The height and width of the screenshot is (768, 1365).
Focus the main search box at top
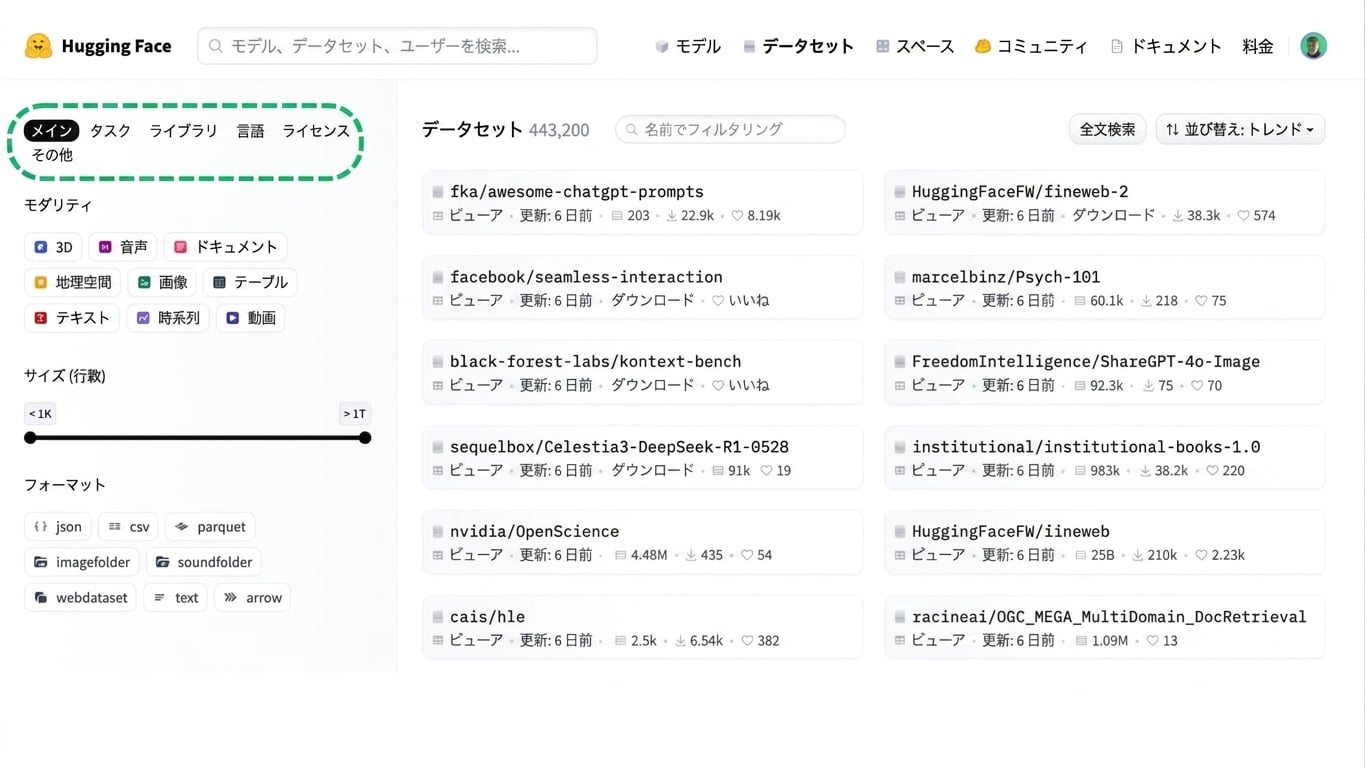(x=397, y=46)
